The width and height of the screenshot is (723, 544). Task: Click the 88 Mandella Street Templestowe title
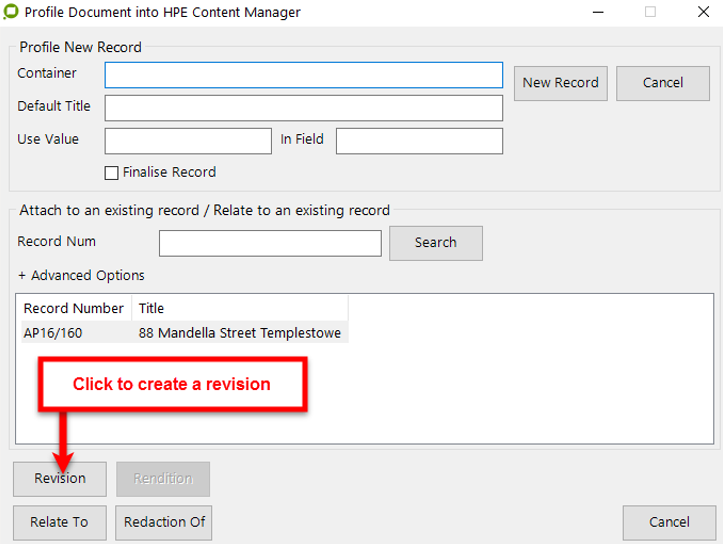tap(240, 332)
